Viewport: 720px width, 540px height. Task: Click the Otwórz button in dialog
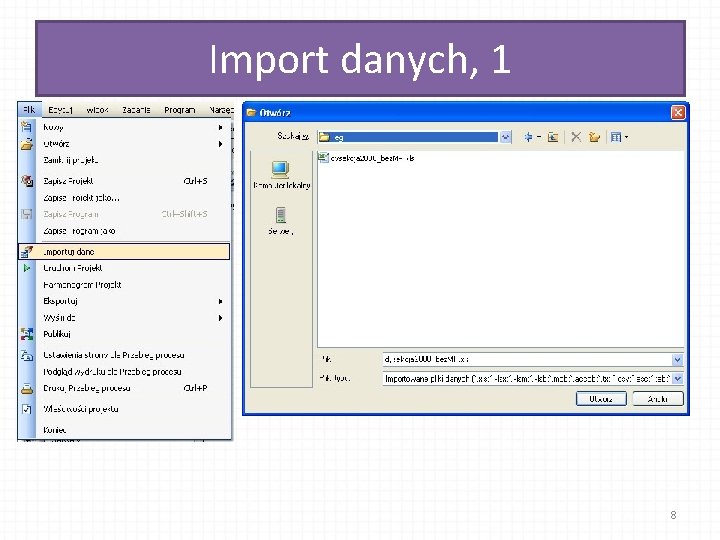[601, 399]
